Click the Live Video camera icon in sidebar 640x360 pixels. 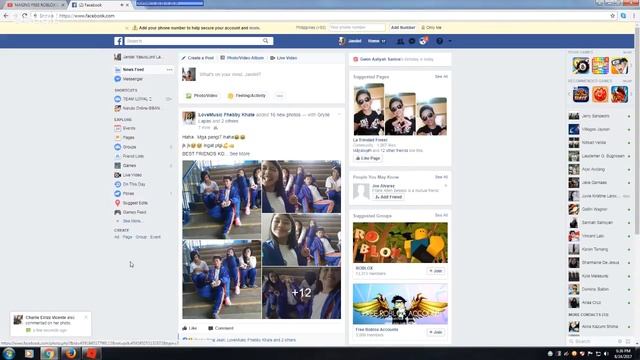tap(118, 175)
